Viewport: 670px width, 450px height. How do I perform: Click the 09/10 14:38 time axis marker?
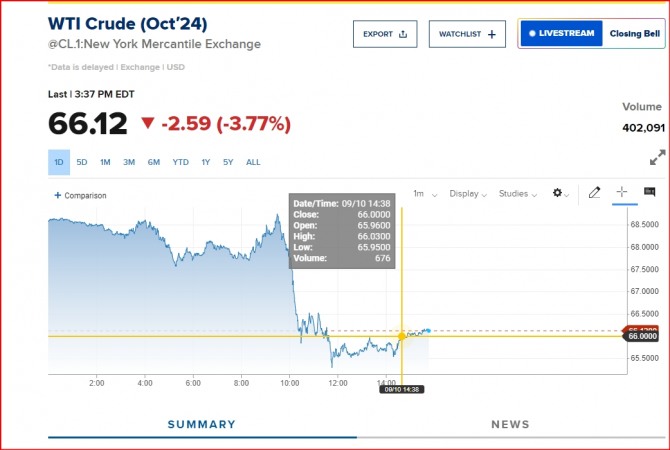[x=402, y=389]
